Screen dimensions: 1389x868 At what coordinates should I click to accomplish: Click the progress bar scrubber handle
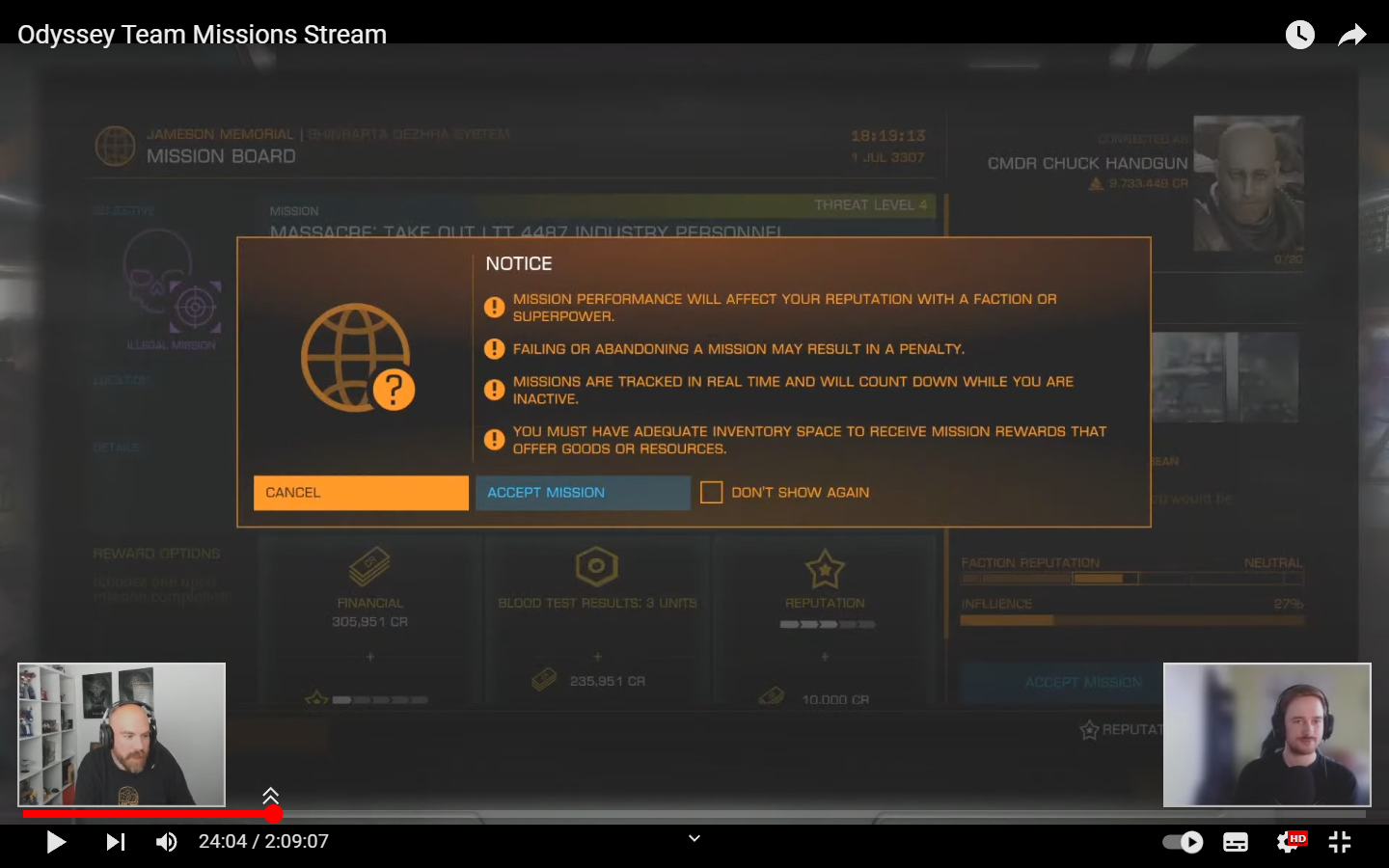[x=274, y=814]
